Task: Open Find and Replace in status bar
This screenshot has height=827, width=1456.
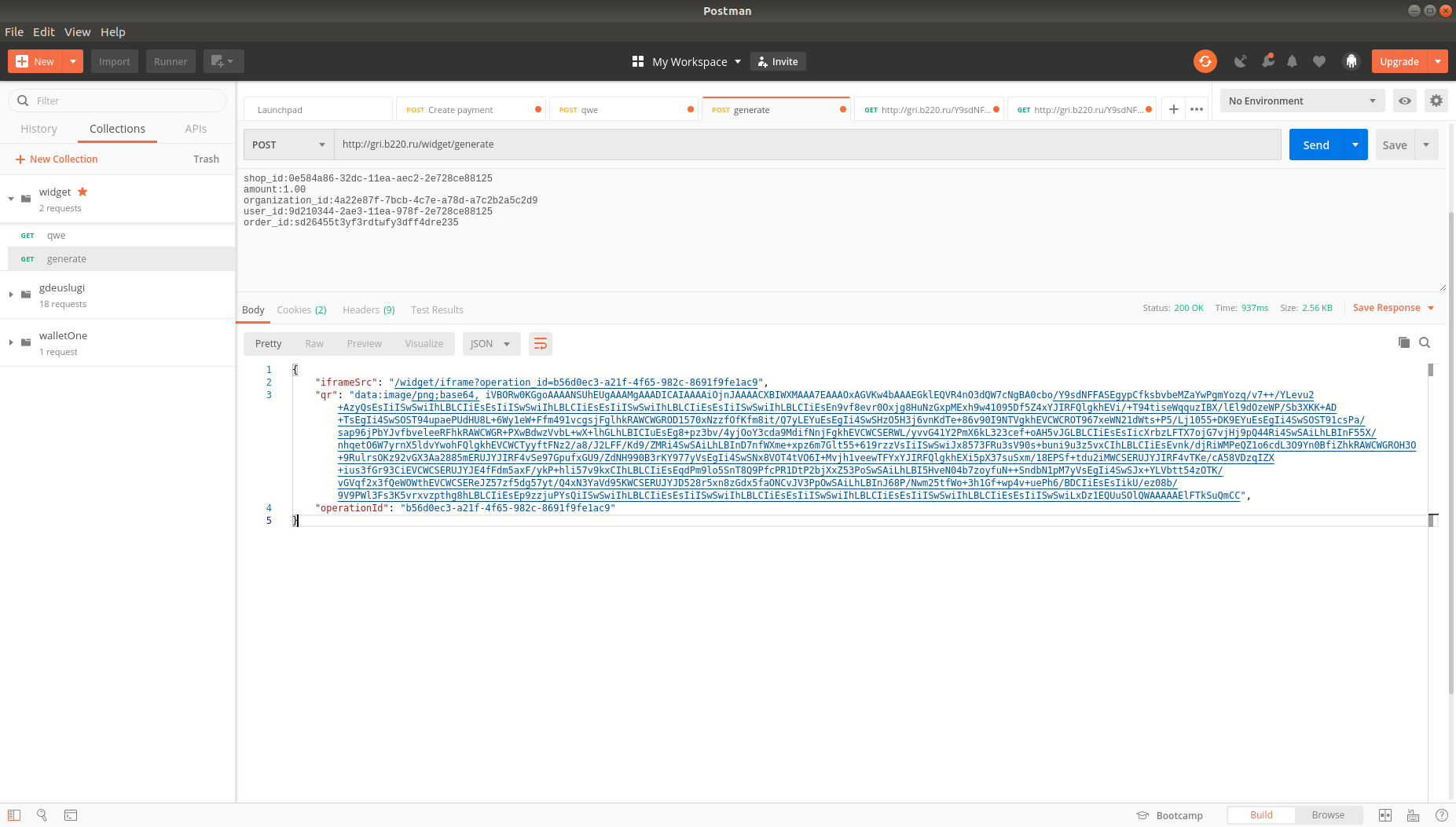Action: tap(42, 815)
